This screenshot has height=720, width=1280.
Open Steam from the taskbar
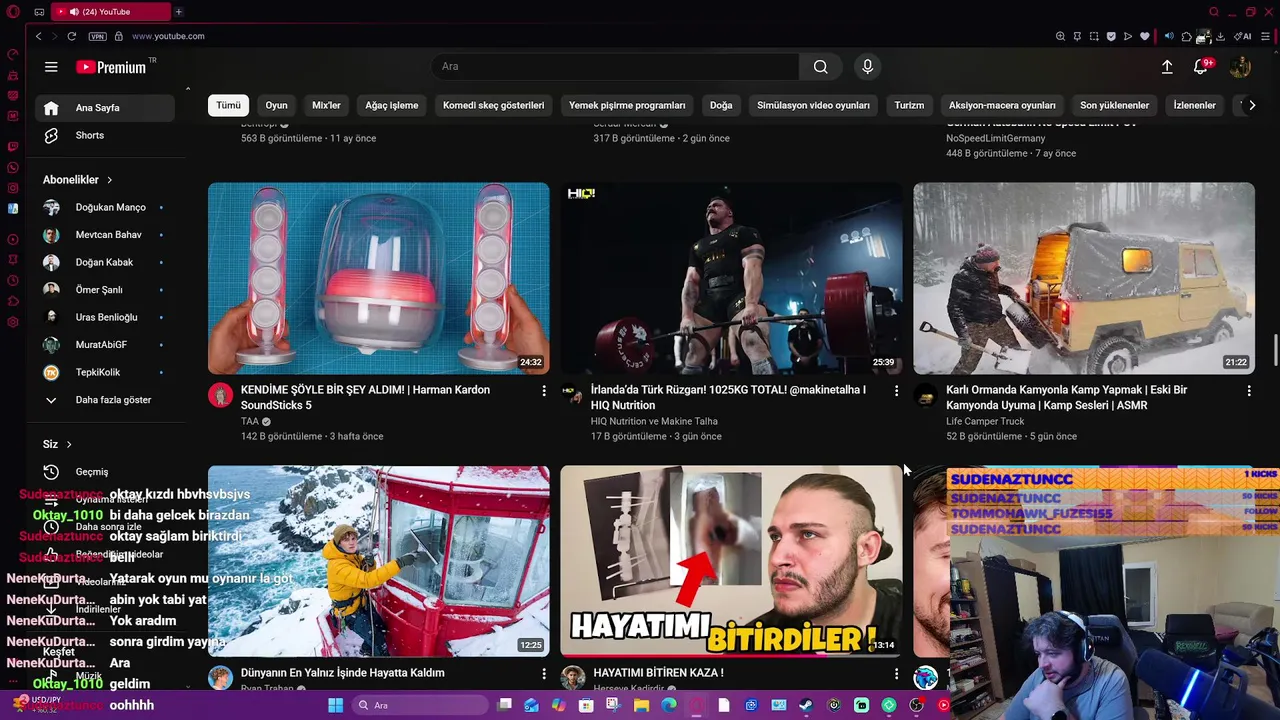pyautogui.click(x=806, y=705)
